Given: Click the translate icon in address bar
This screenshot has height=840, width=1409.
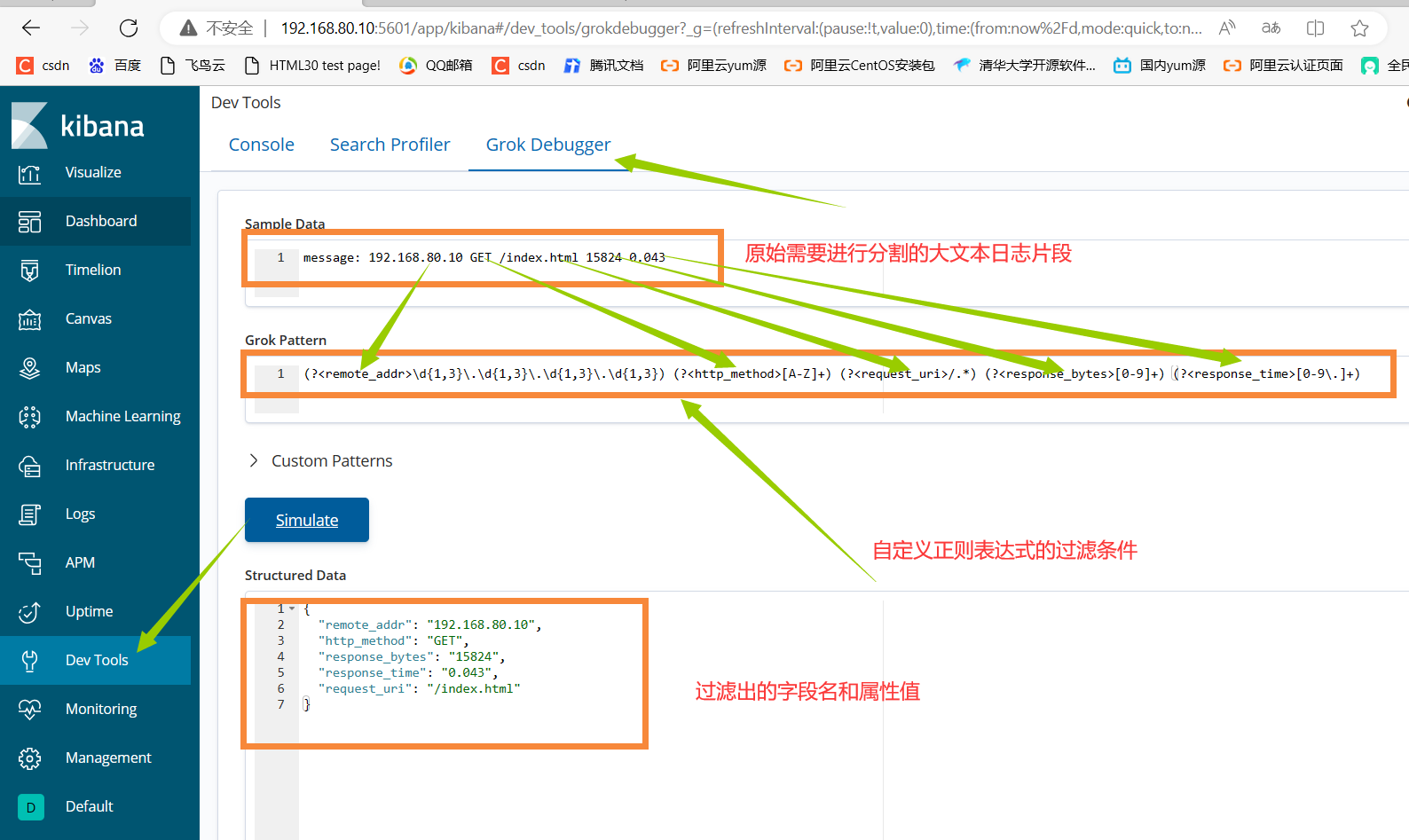Looking at the screenshot, I should click(1271, 28).
